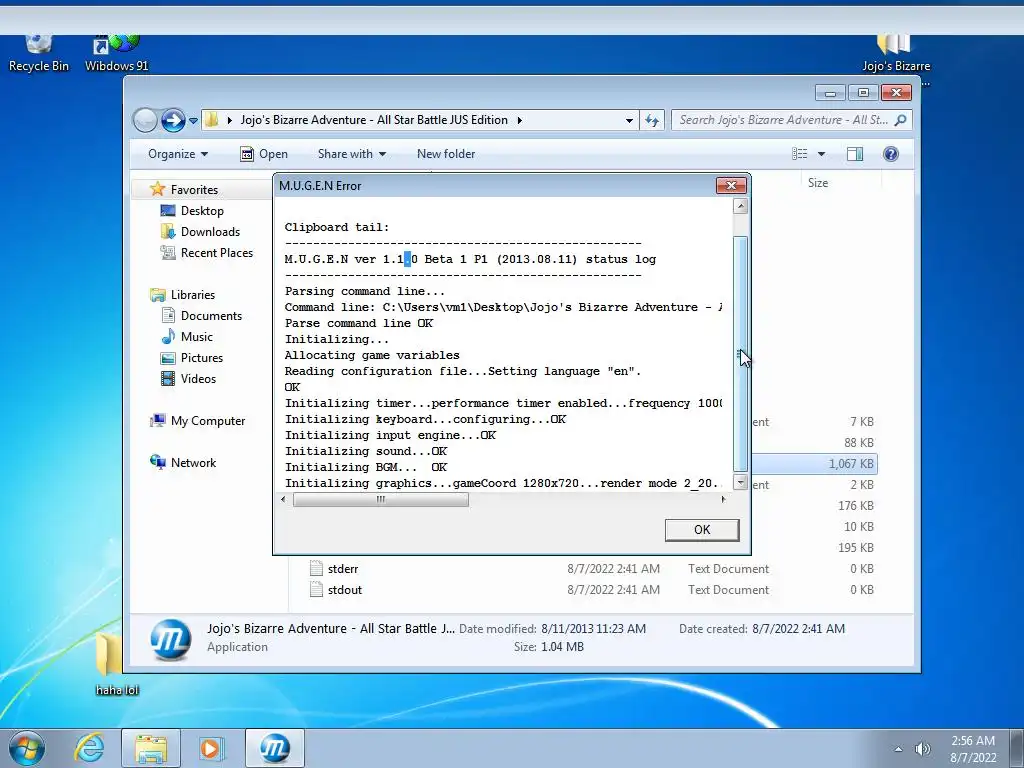Click the M.U.G.E.N application icon in details pane
The image size is (1024, 768).
[170, 639]
